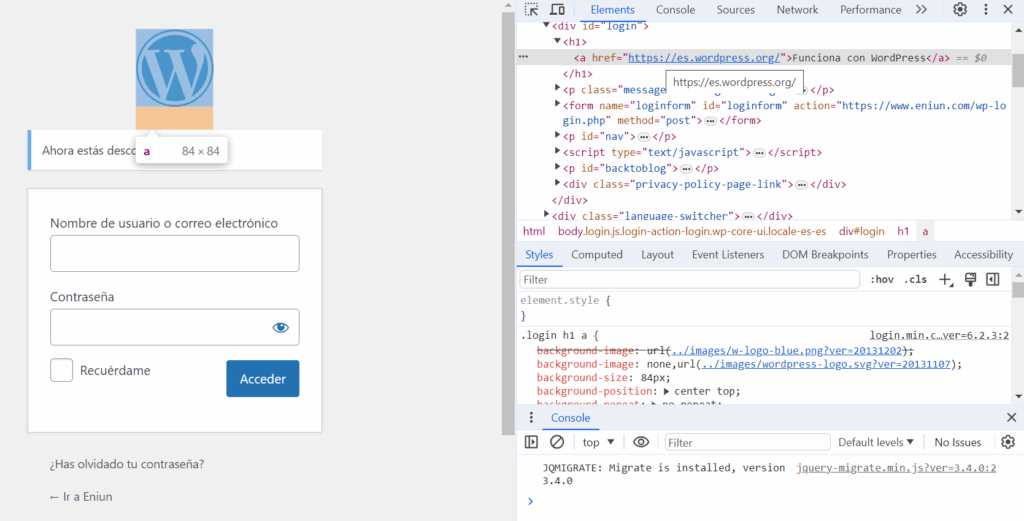
Task: Collapse the h1 node arrow
Action: click(557, 42)
